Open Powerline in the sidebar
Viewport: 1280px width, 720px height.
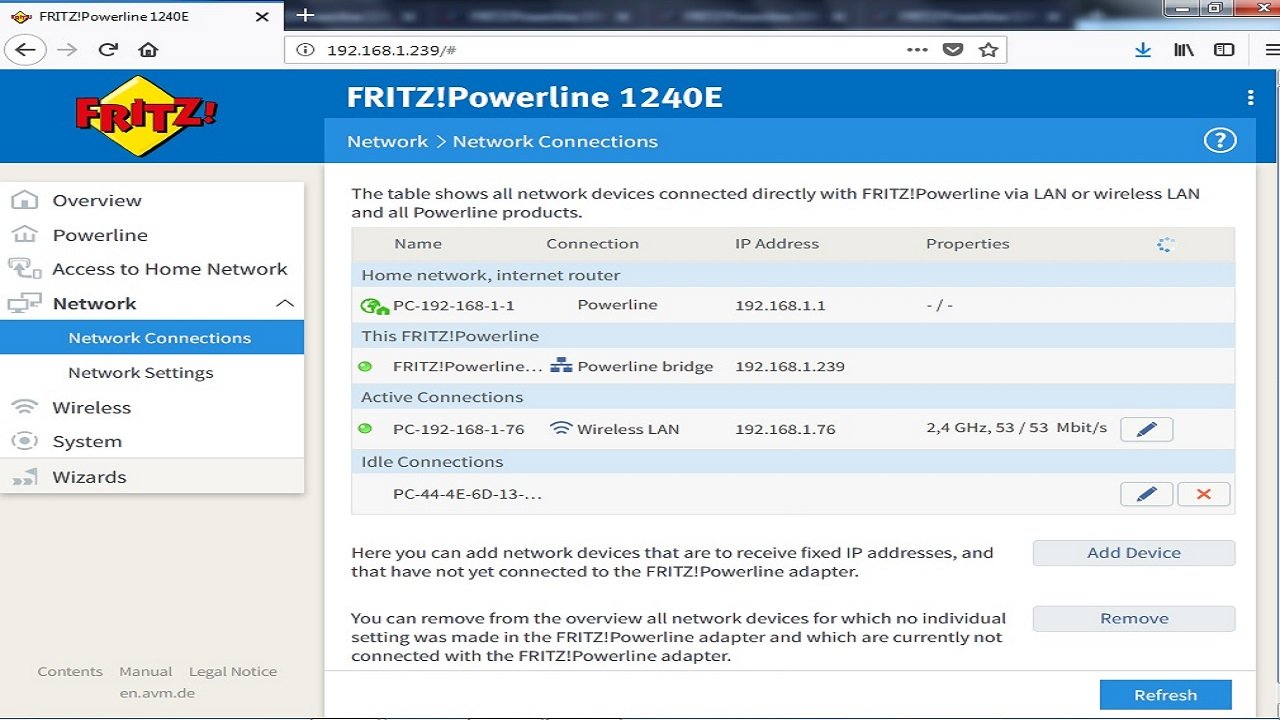pyautogui.click(x=100, y=235)
